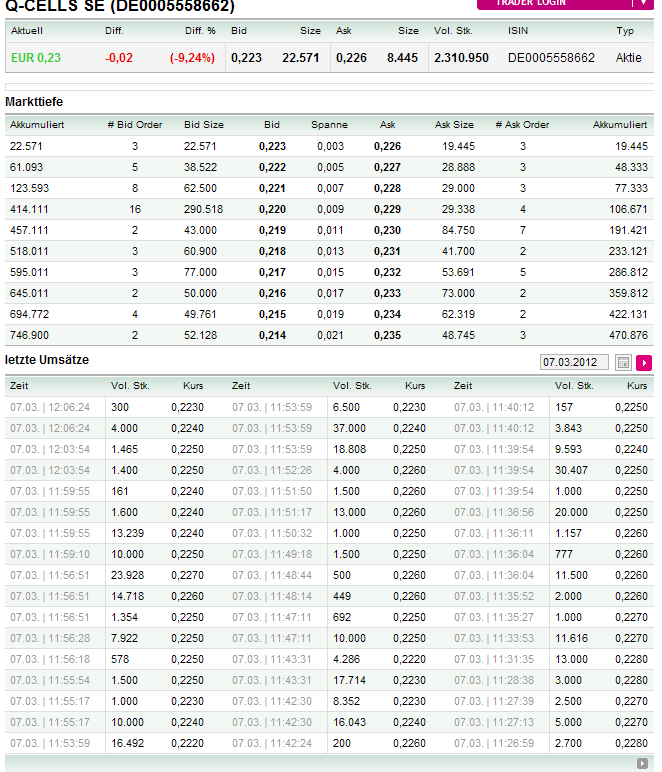
Task: Click the best ask price 0,226
Action: (387, 146)
